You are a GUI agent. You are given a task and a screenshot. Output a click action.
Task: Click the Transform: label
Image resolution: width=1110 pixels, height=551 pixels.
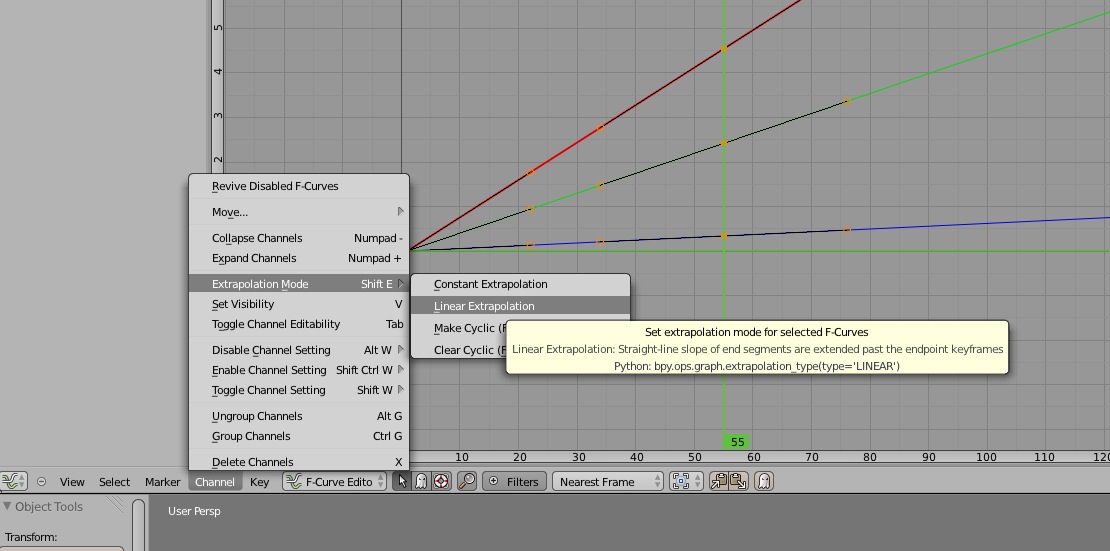coord(31,537)
